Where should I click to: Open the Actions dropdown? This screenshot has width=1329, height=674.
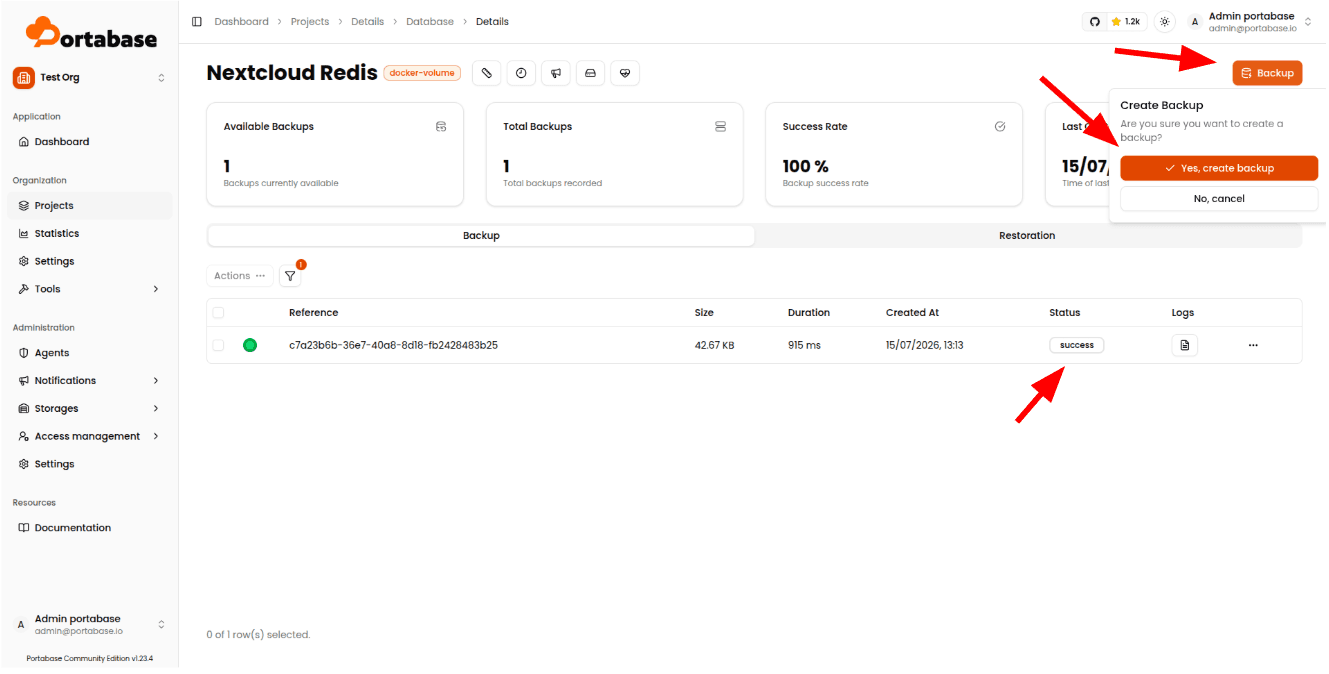click(x=240, y=276)
